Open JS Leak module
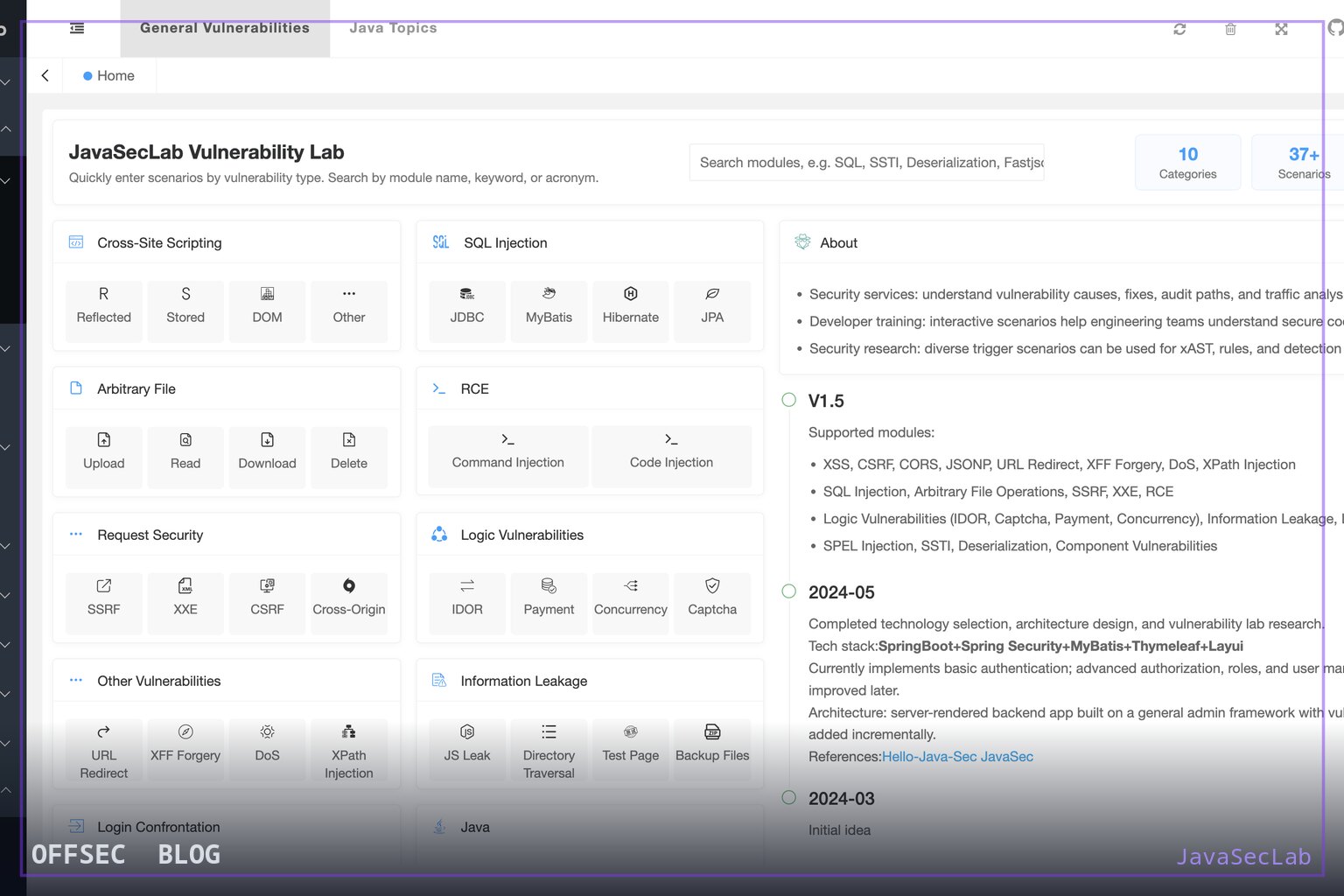1344x896 pixels. 467,751
